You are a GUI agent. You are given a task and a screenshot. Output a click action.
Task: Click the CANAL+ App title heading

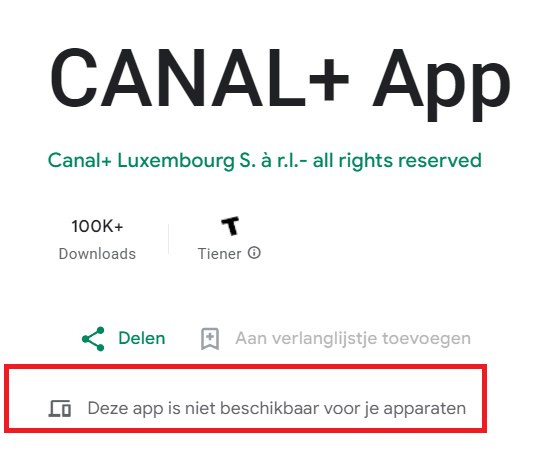pyautogui.click(x=280, y=83)
